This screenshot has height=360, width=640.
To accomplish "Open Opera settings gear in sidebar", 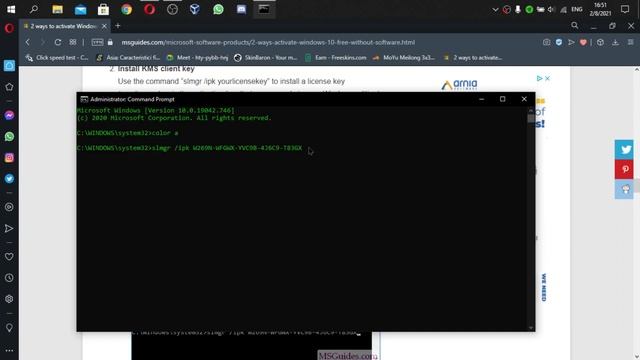I will tap(9, 299).
